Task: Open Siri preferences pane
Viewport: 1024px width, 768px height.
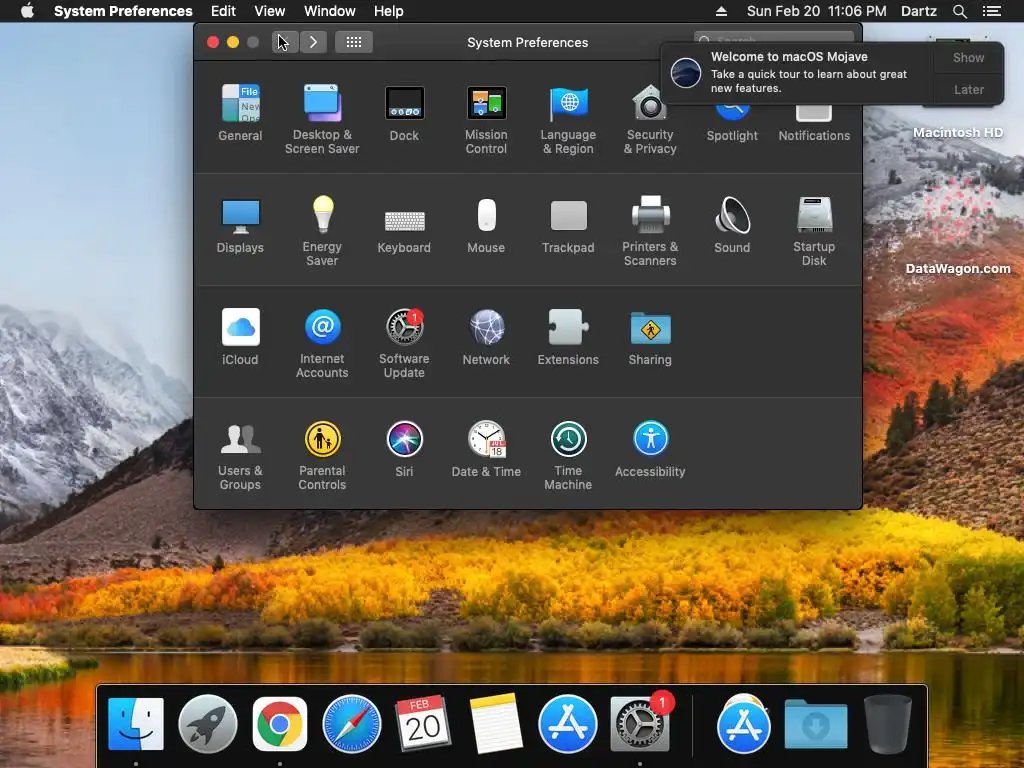Action: pyautogui.click(x=404, y=449)
